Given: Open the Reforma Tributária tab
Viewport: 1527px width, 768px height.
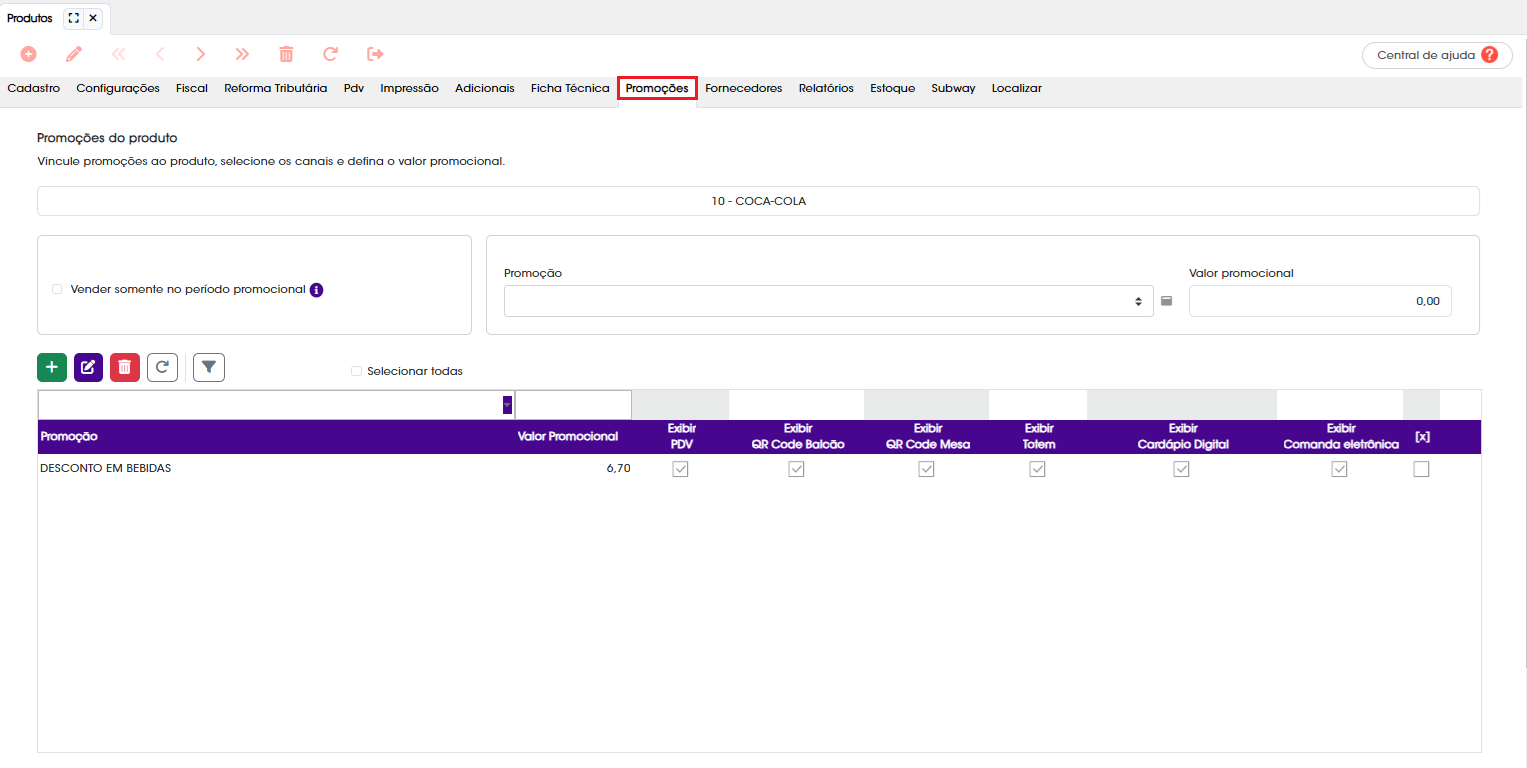Looking at the screenshot, I should 276,88.
